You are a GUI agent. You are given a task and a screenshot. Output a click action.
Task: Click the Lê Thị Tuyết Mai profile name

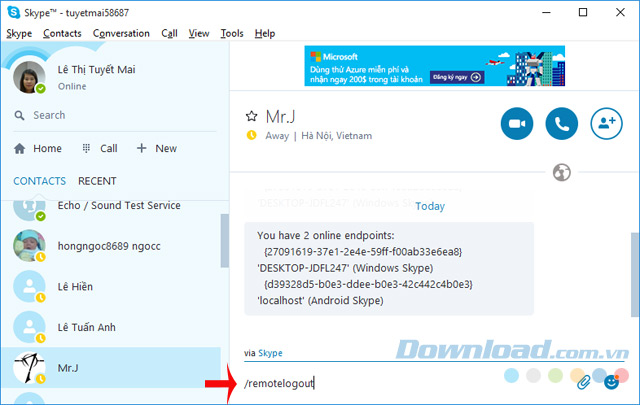(x=96, y=70)
